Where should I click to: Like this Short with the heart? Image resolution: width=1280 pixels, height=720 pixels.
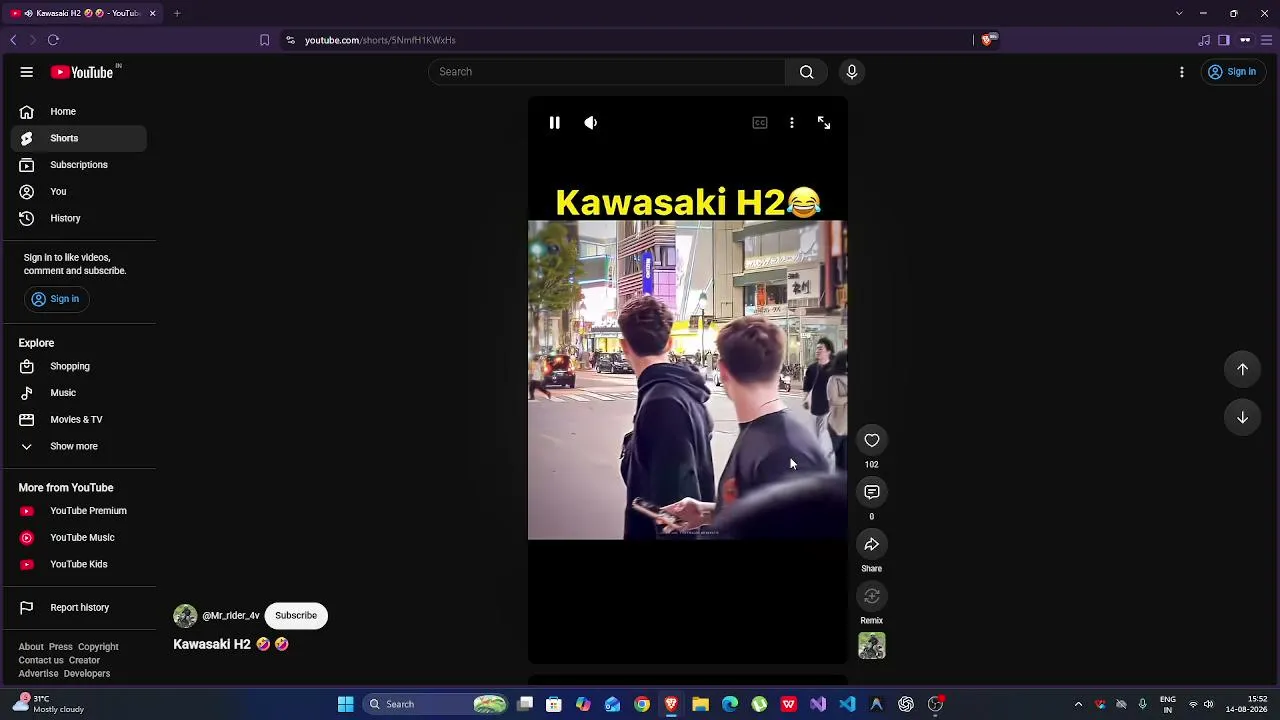point(872,441)
